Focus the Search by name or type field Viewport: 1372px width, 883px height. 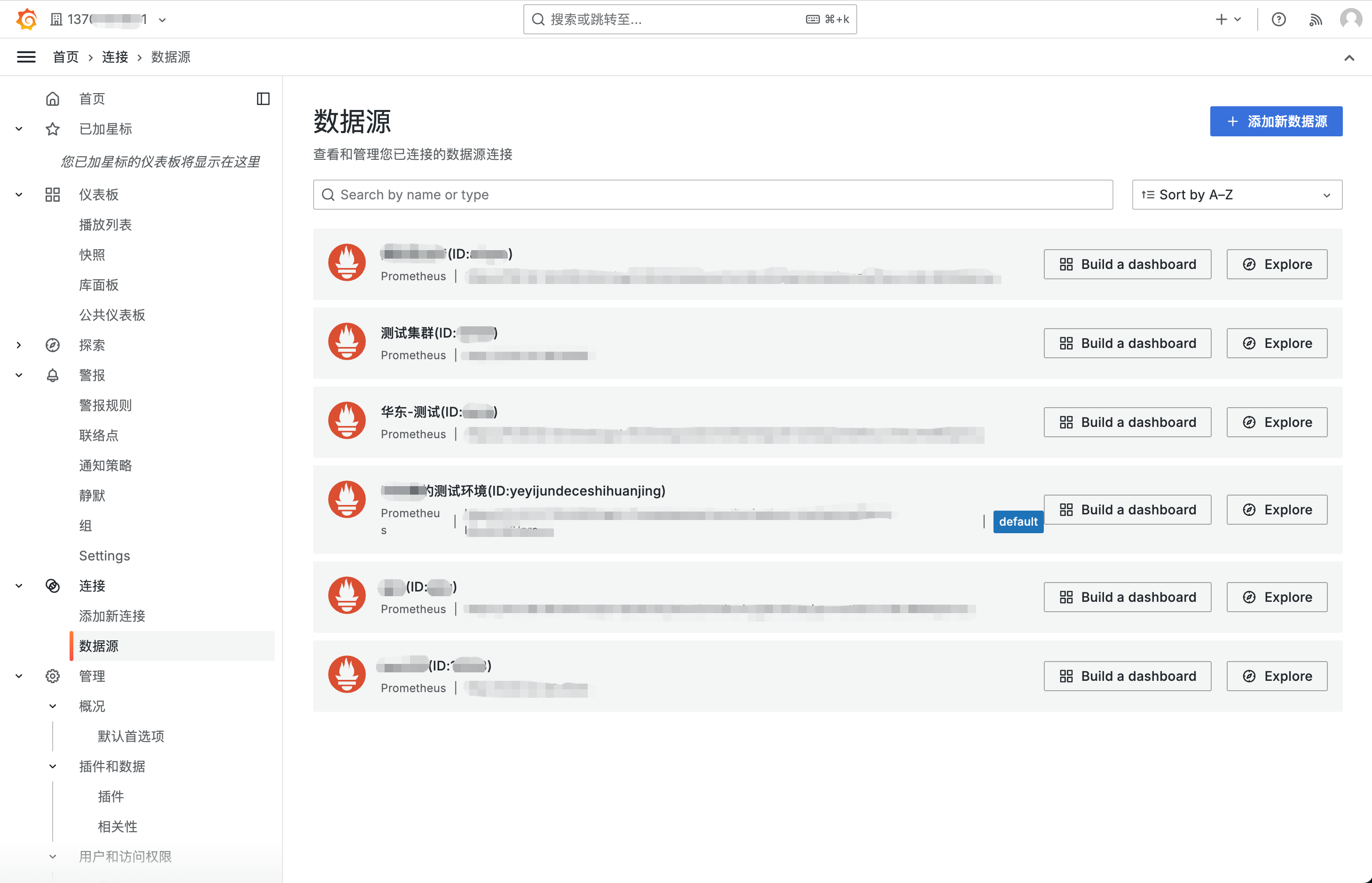pos(712,195)
